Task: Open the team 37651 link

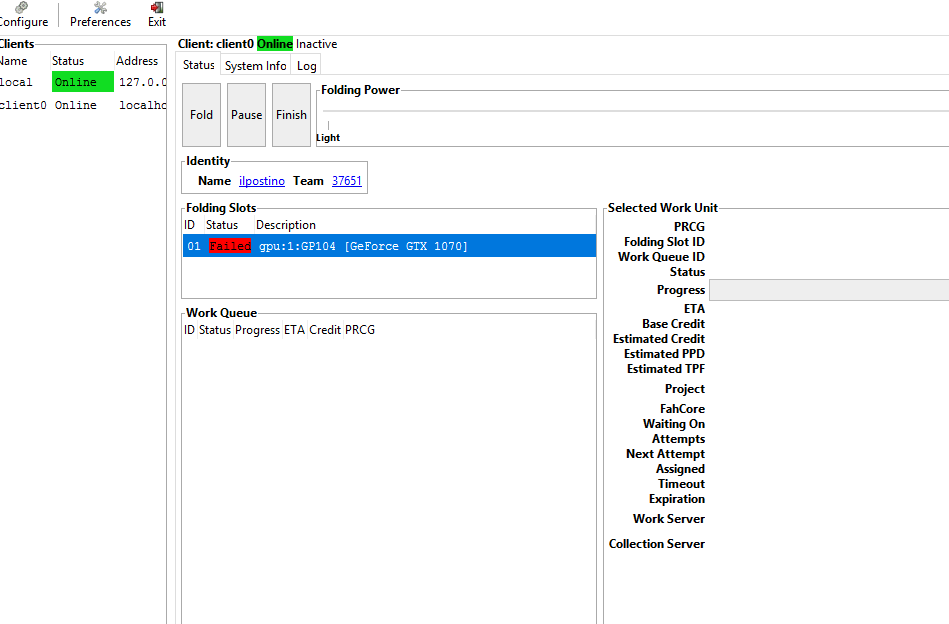Action: 347,181
